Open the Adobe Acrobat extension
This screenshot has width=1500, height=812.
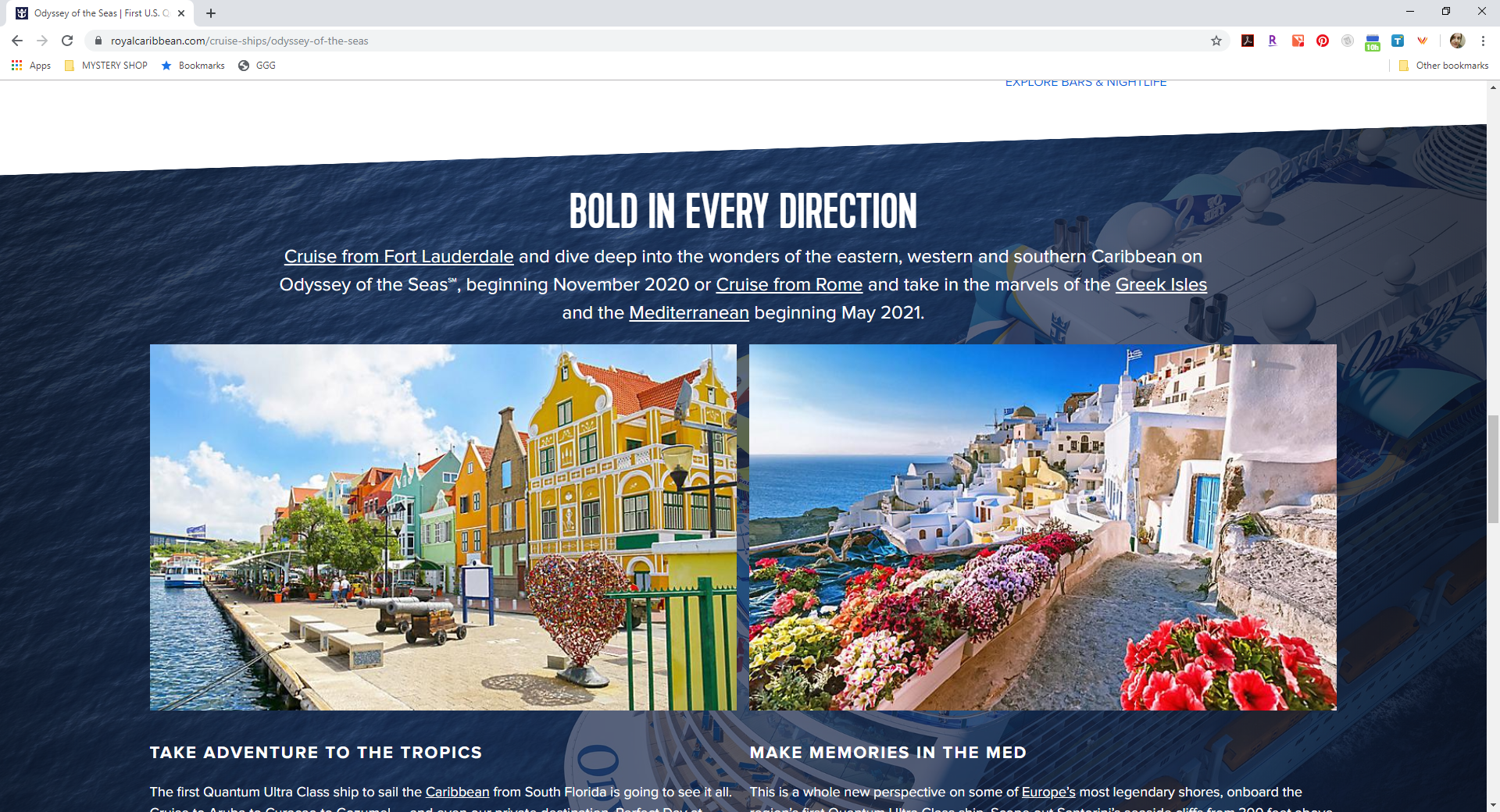click(1248, 41)
